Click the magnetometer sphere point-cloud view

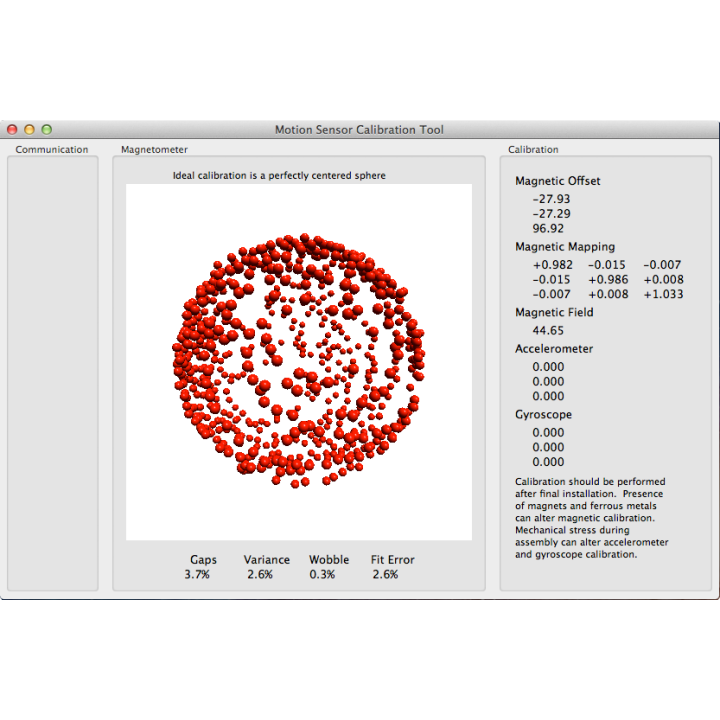[299, 362]
